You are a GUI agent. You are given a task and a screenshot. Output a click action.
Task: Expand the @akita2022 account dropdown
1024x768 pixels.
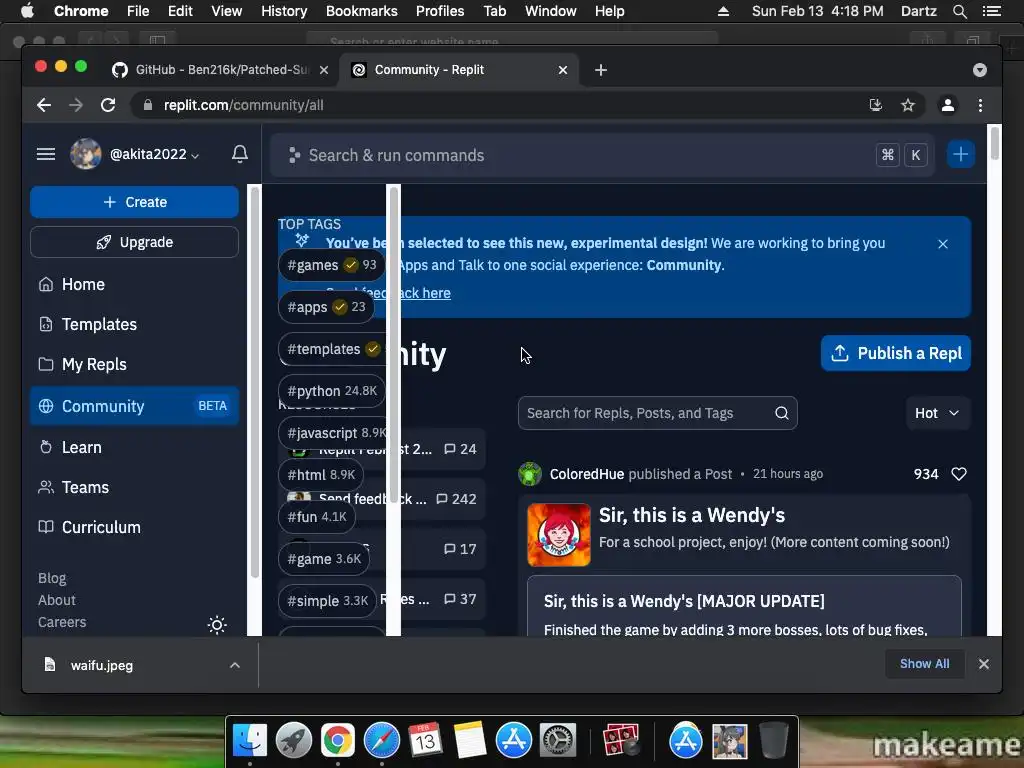tap(155, 154)
